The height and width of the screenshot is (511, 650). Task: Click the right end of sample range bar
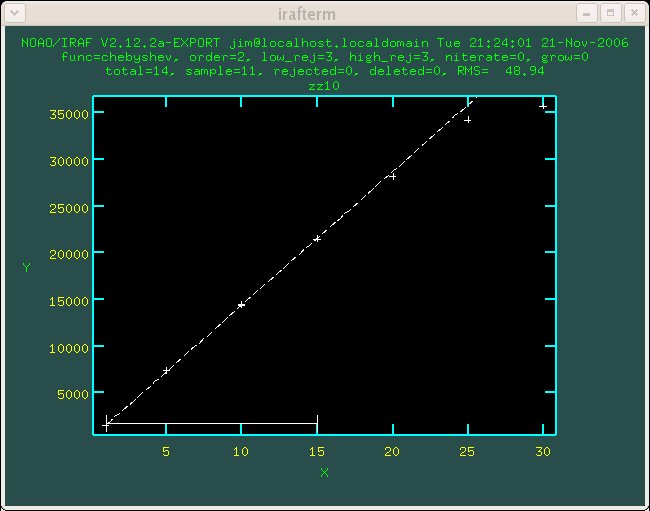(x=317, y=424)
